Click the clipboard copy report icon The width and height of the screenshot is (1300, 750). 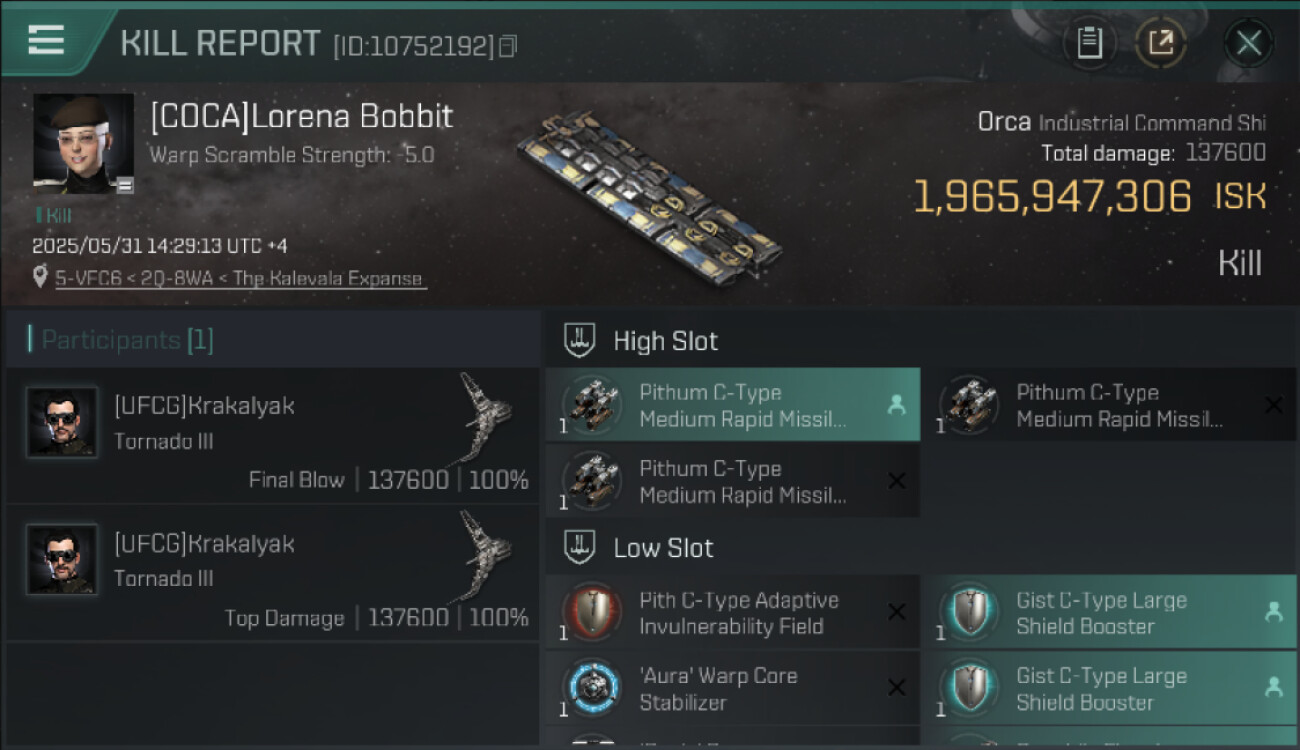coord(1089,43)
